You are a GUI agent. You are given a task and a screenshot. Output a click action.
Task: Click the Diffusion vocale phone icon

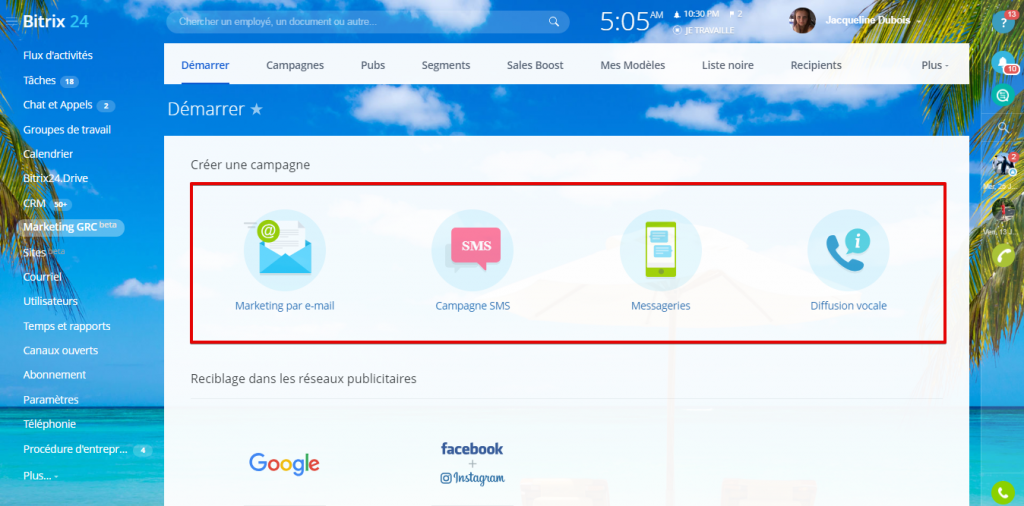[848, 249]
